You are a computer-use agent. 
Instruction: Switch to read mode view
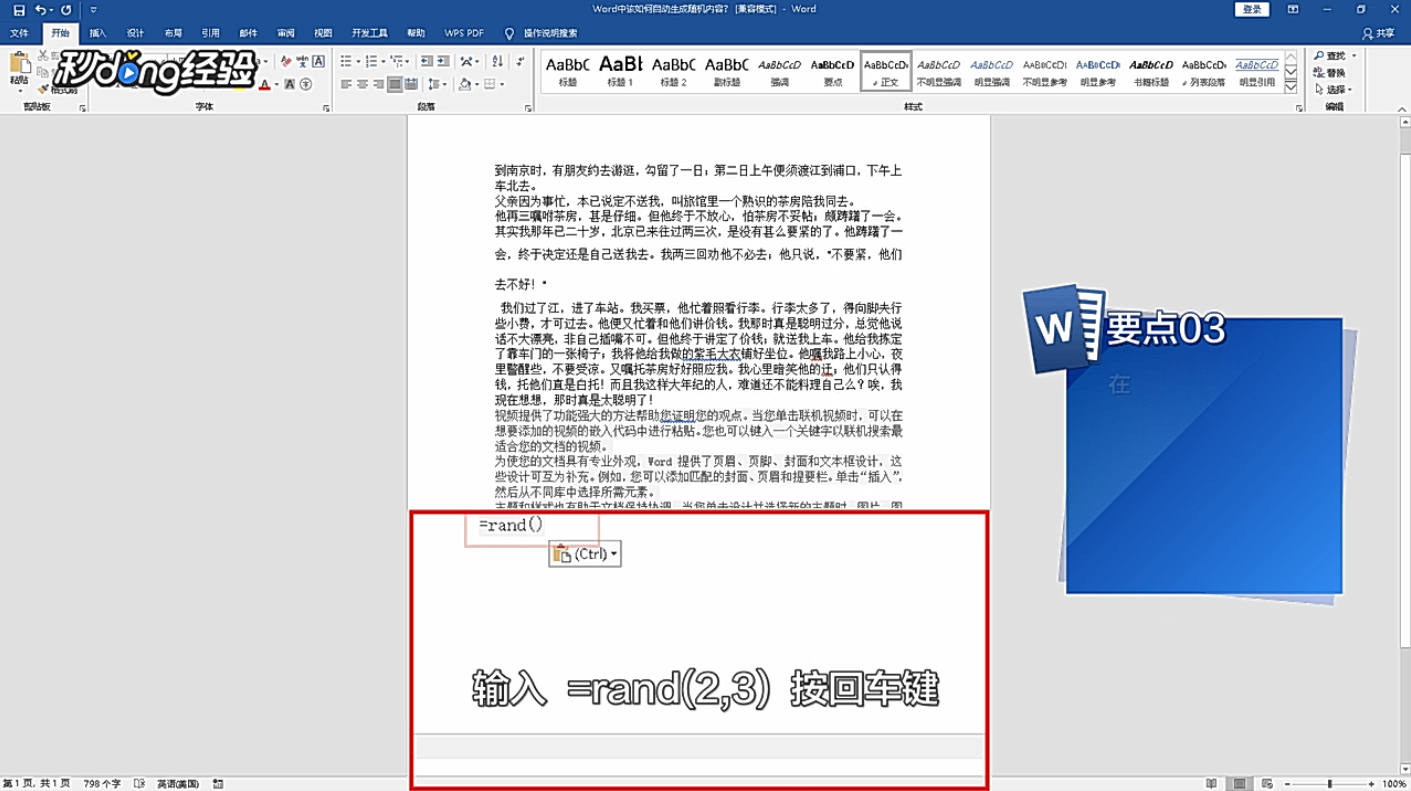coord(1212,783)
